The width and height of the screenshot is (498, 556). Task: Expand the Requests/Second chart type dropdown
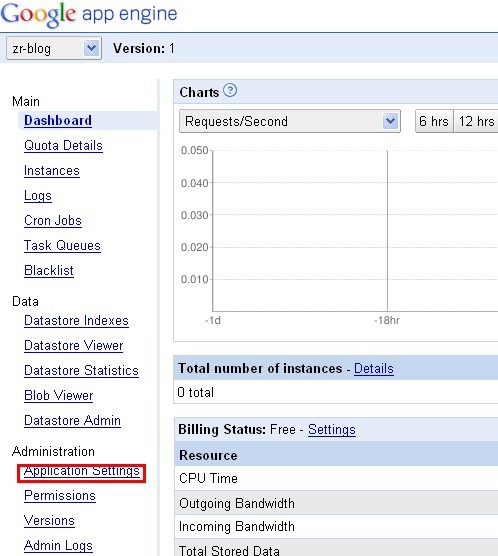pos(290,121)
